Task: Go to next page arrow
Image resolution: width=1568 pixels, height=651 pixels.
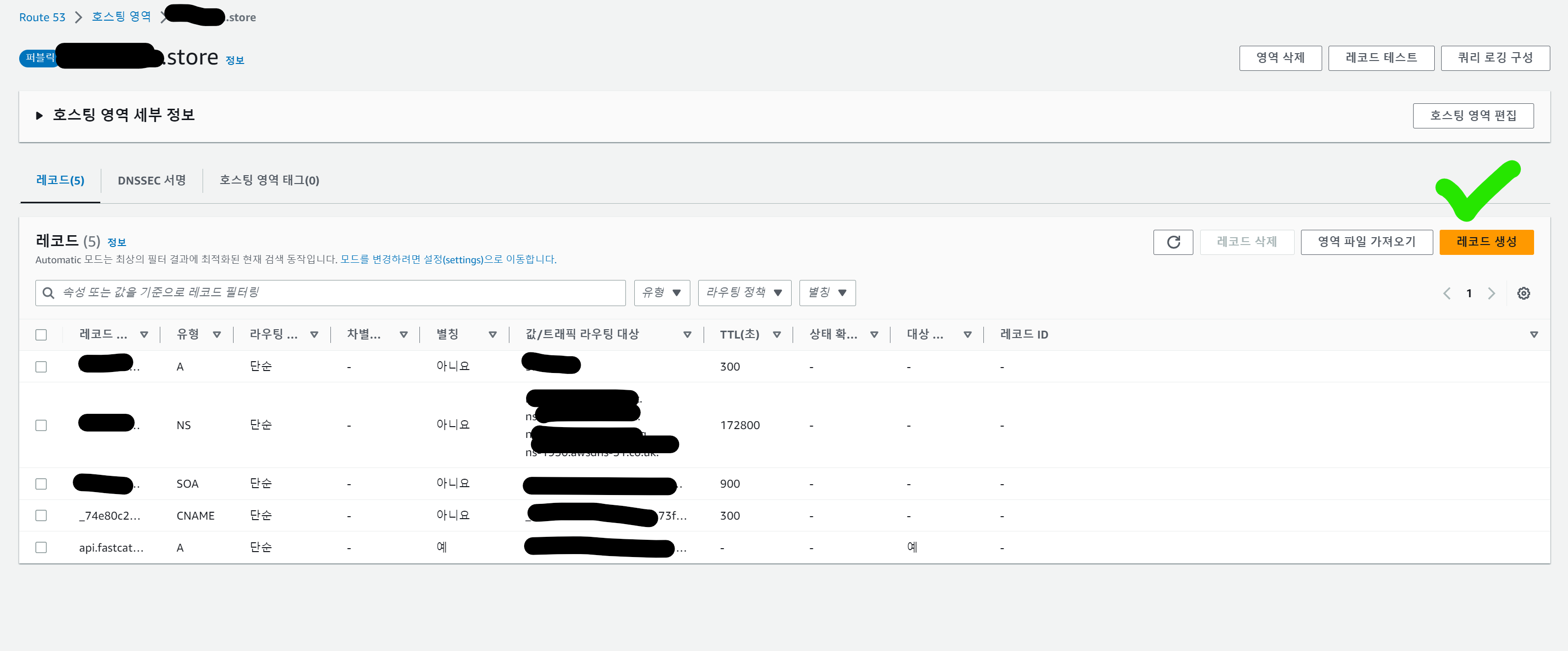Action: 1491,294
